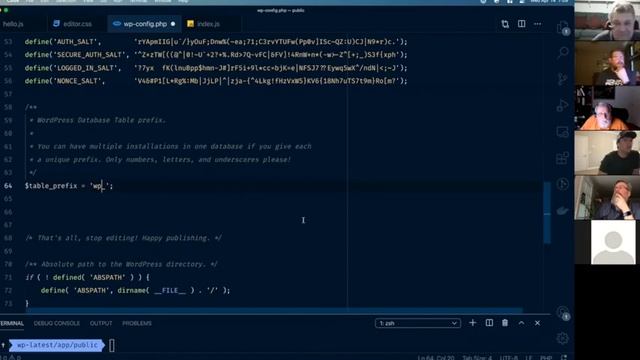Select the top participant video thumbnail

point(607,20)
